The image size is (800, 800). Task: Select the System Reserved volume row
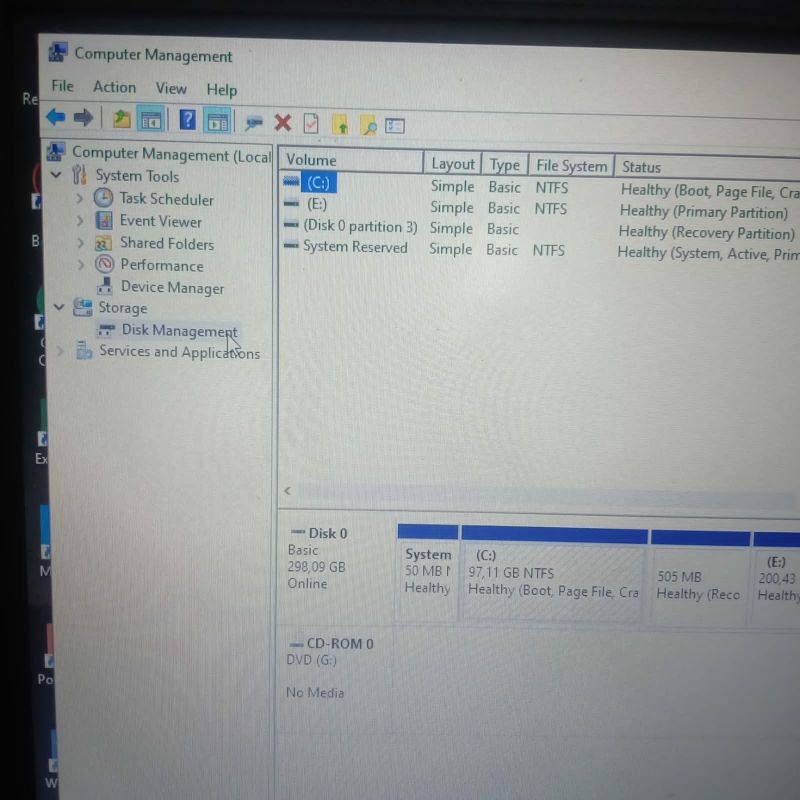coord(539,249)
